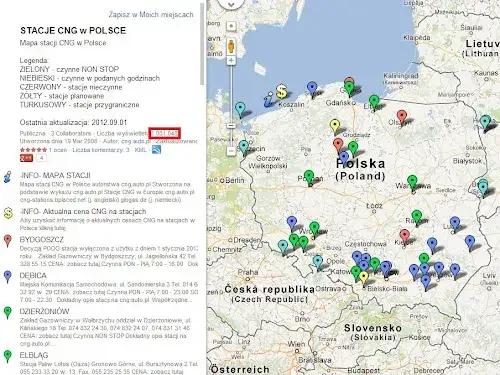Select the yellow marker above Bielsko-Biała
The width and height of the screenshot is (500, 375).
coord(364,278)
